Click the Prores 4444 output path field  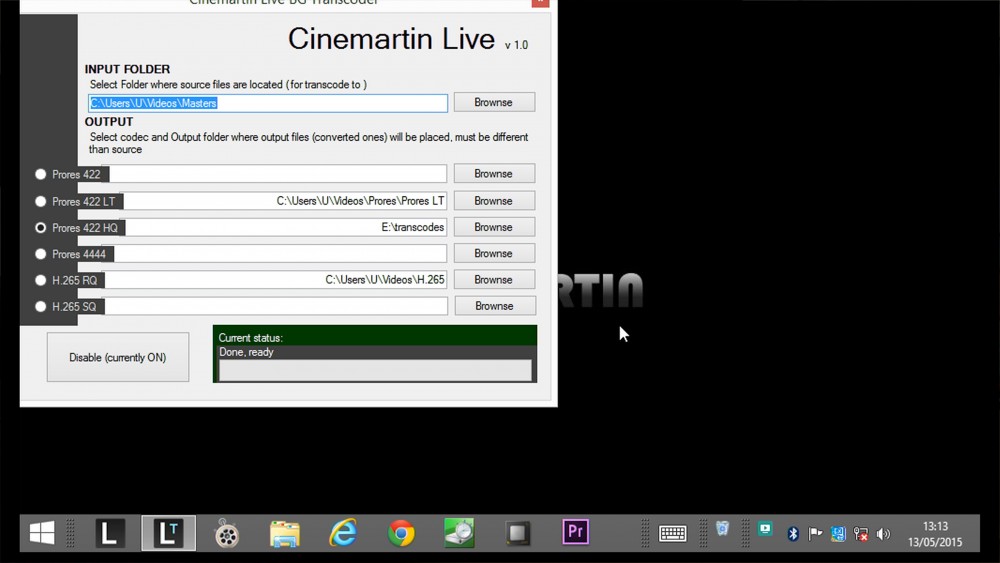279,253
